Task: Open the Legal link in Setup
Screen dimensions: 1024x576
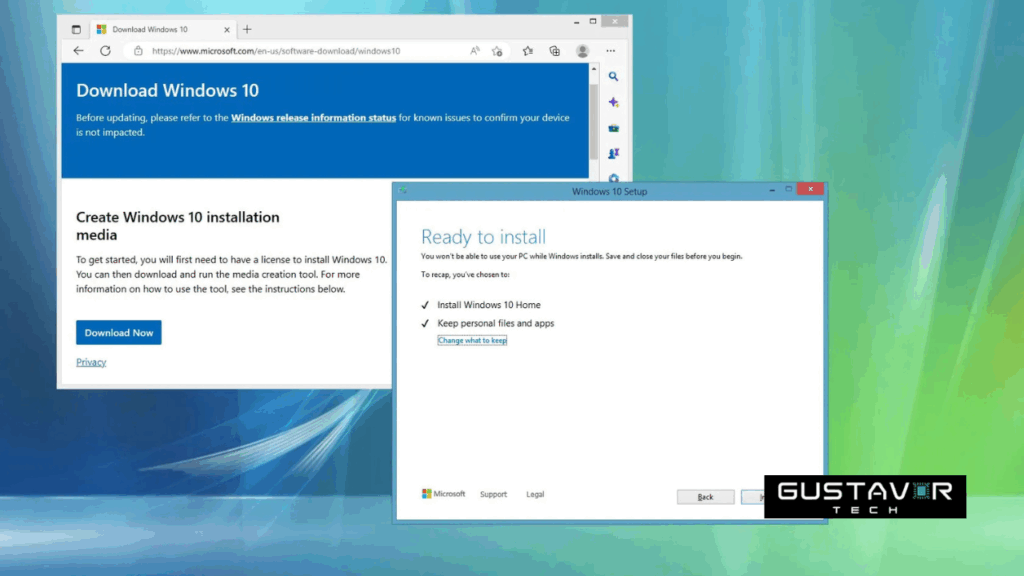Action: [535, 494]
